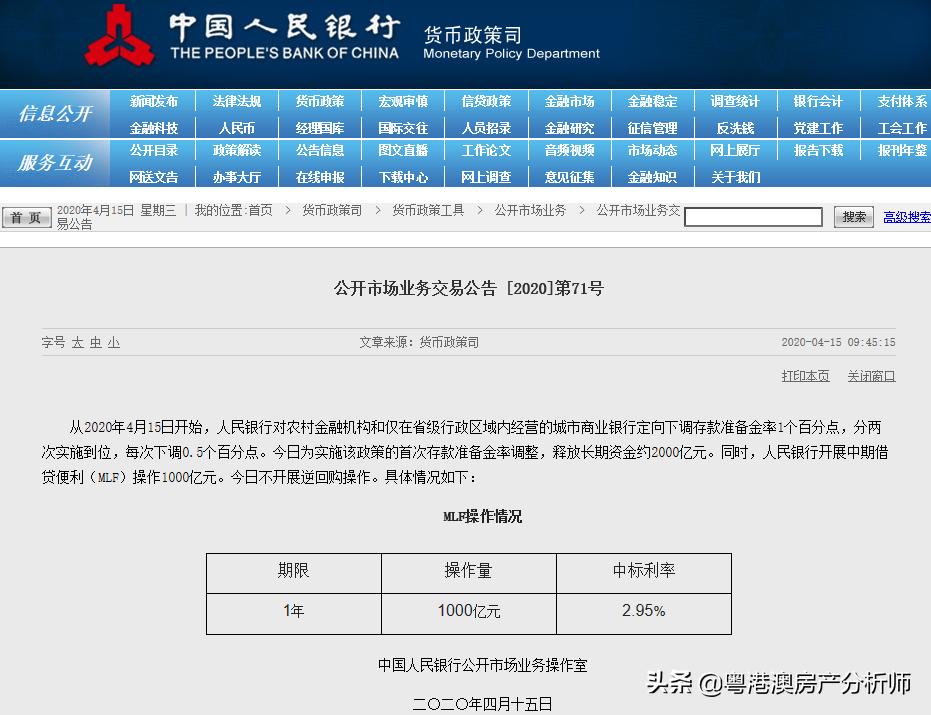931x715 pixels.
Task: Select medium font size 中
Action: tap(98, 342)
